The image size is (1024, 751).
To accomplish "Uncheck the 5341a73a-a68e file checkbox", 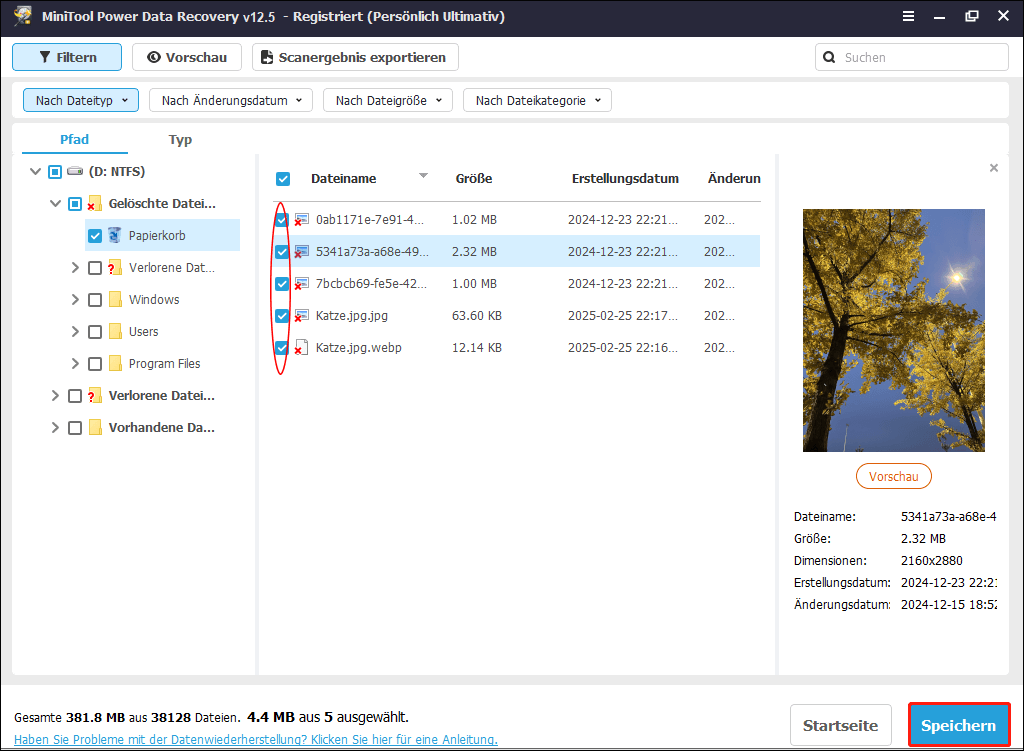I will (282, 252).
